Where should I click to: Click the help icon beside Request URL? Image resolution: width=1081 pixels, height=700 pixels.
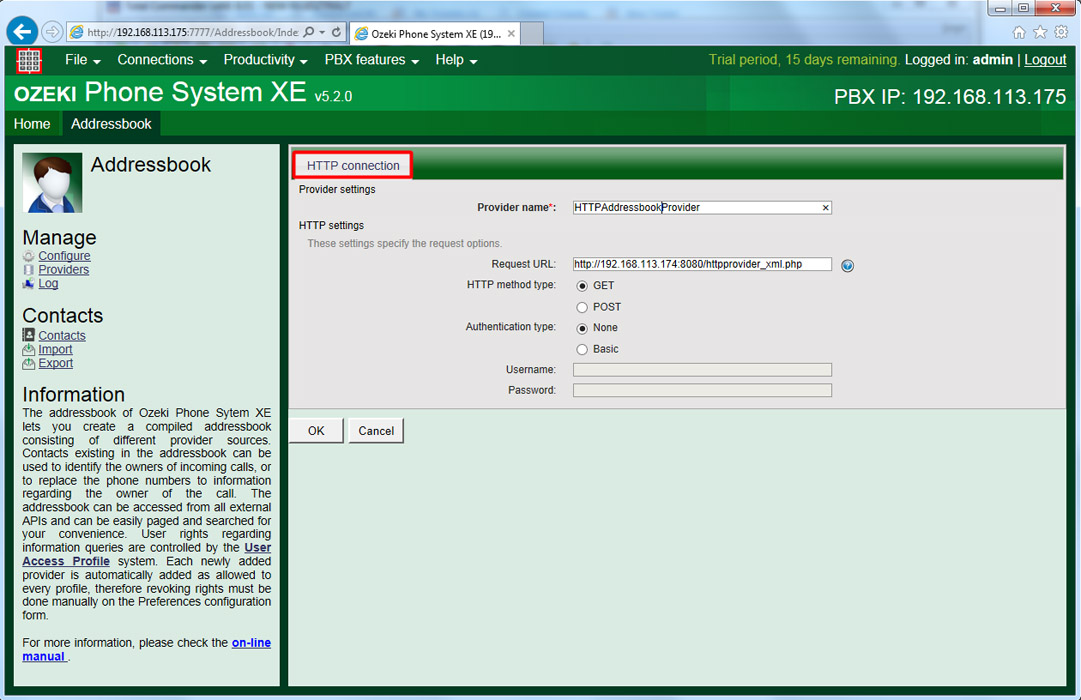point(847,266)
